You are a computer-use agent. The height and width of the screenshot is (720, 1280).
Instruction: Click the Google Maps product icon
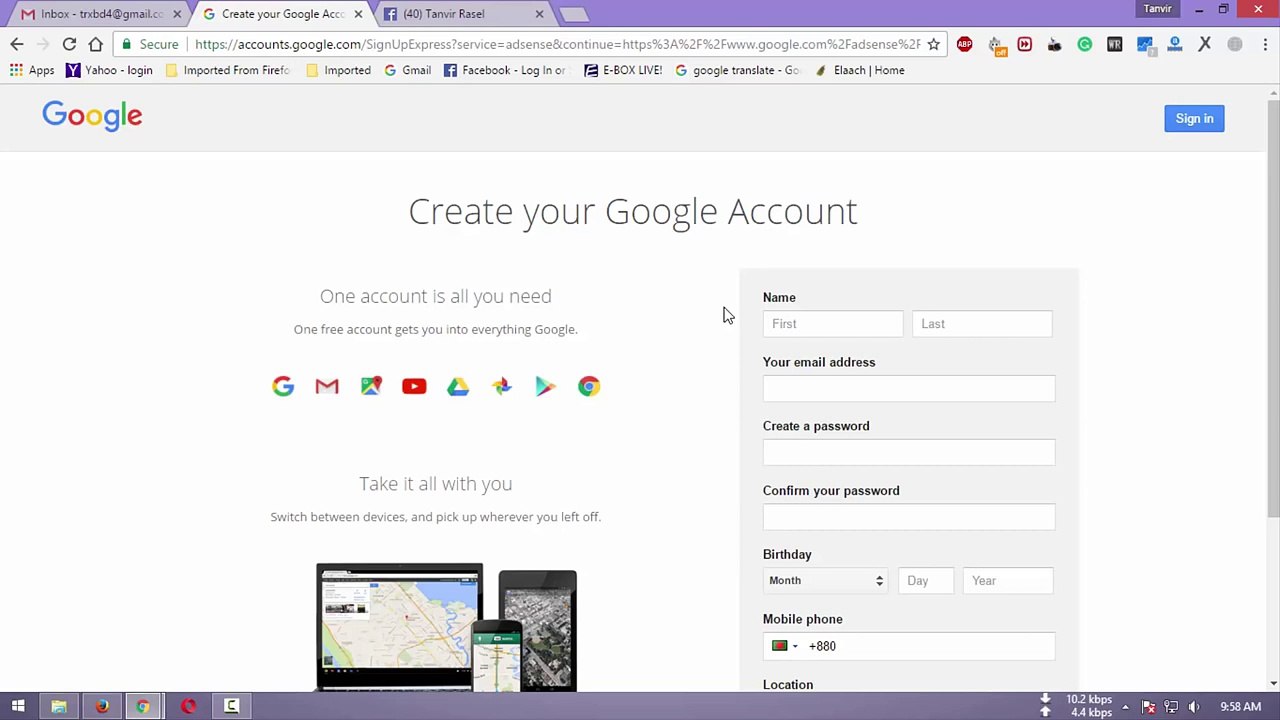[x=371, y=386]
